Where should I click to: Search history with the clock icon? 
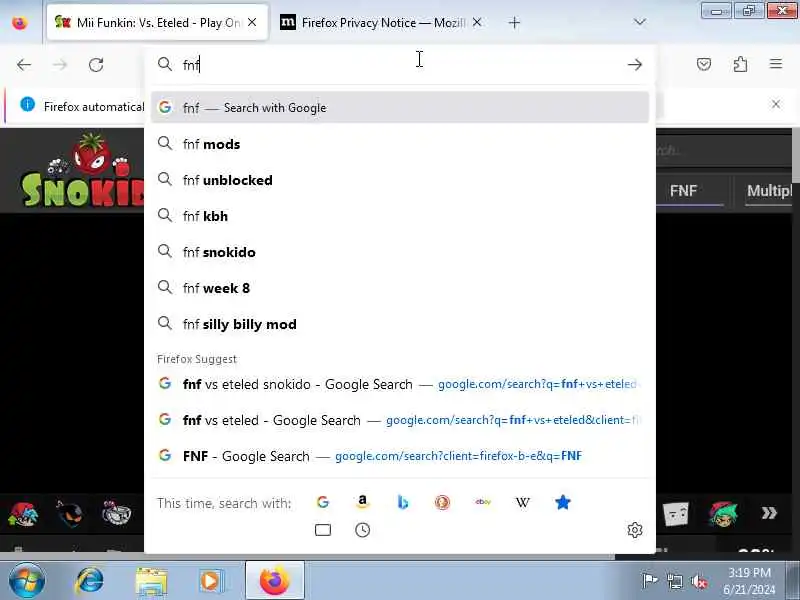pos(362,530)
